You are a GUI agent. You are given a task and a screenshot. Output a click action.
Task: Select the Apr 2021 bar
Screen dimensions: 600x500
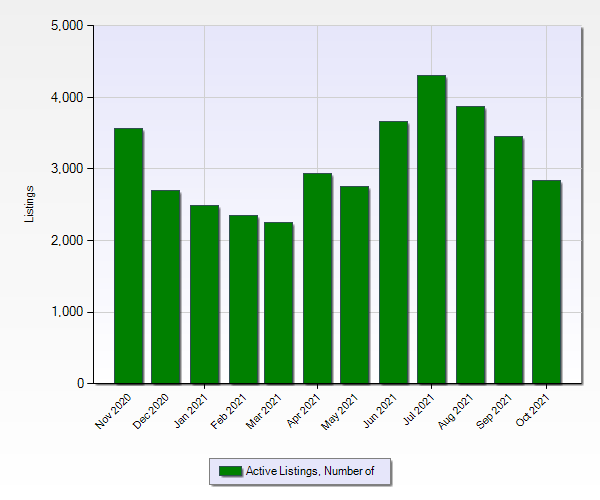click(x=317, y=279)
